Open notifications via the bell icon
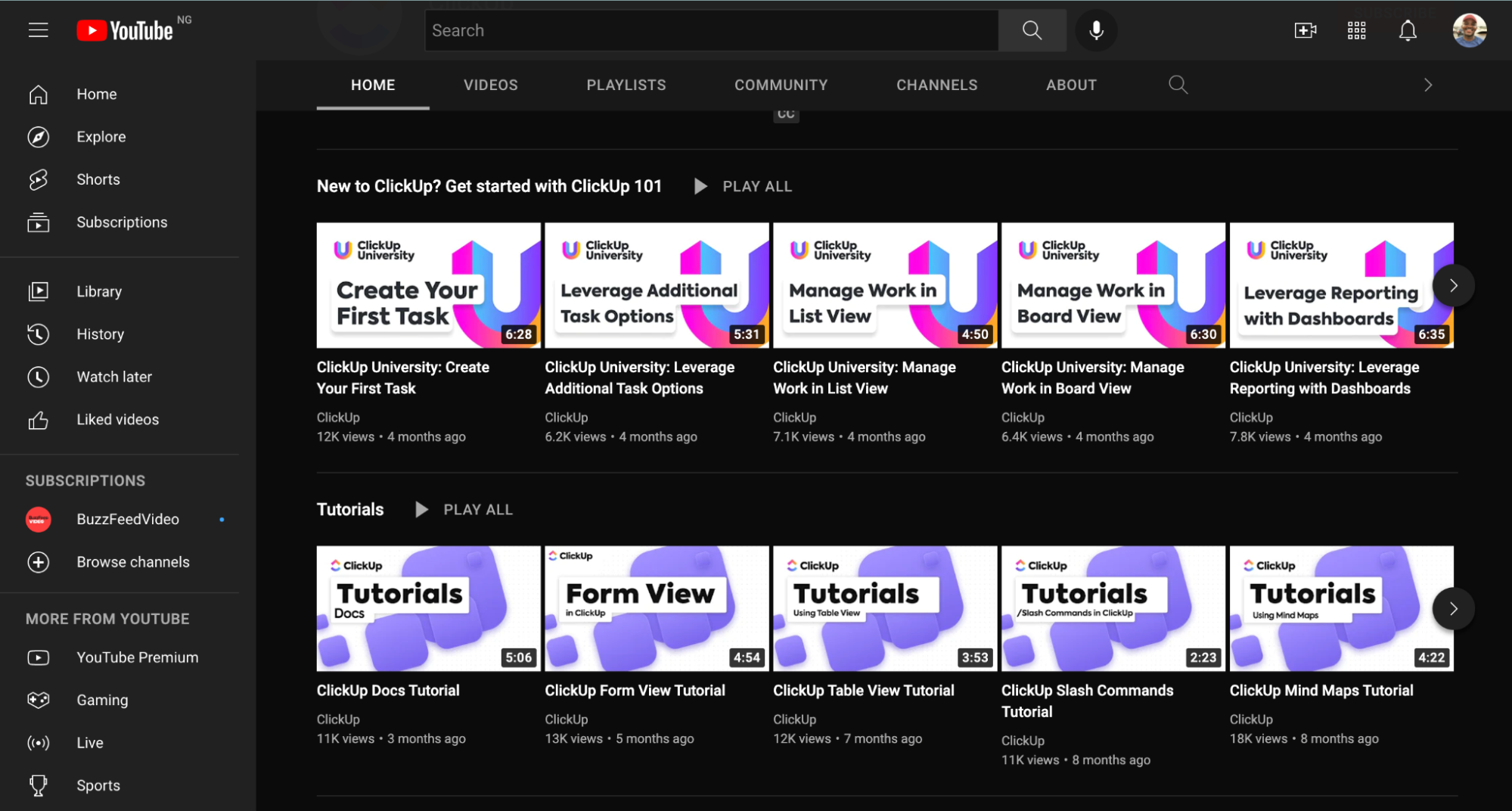 click(1407, 30)
